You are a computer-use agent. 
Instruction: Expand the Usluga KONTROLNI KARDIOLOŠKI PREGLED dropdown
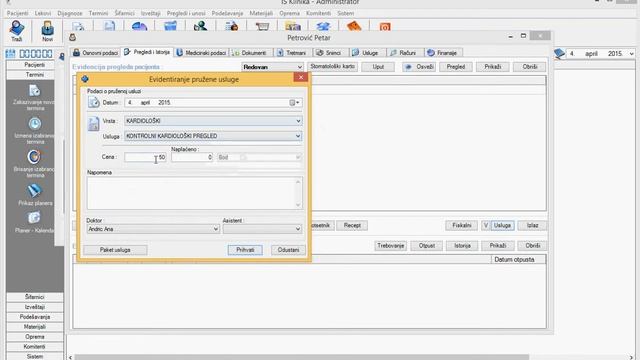click(298, 136)
